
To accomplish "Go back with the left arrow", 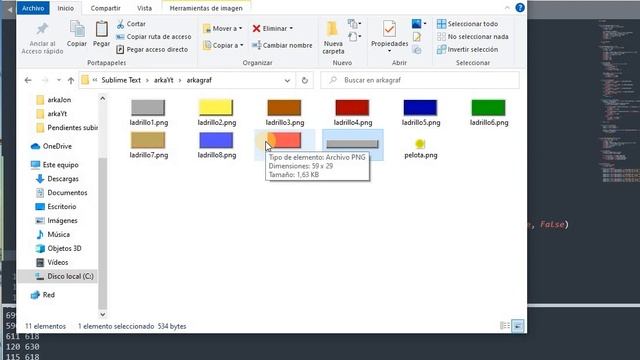I will point(28,80).
